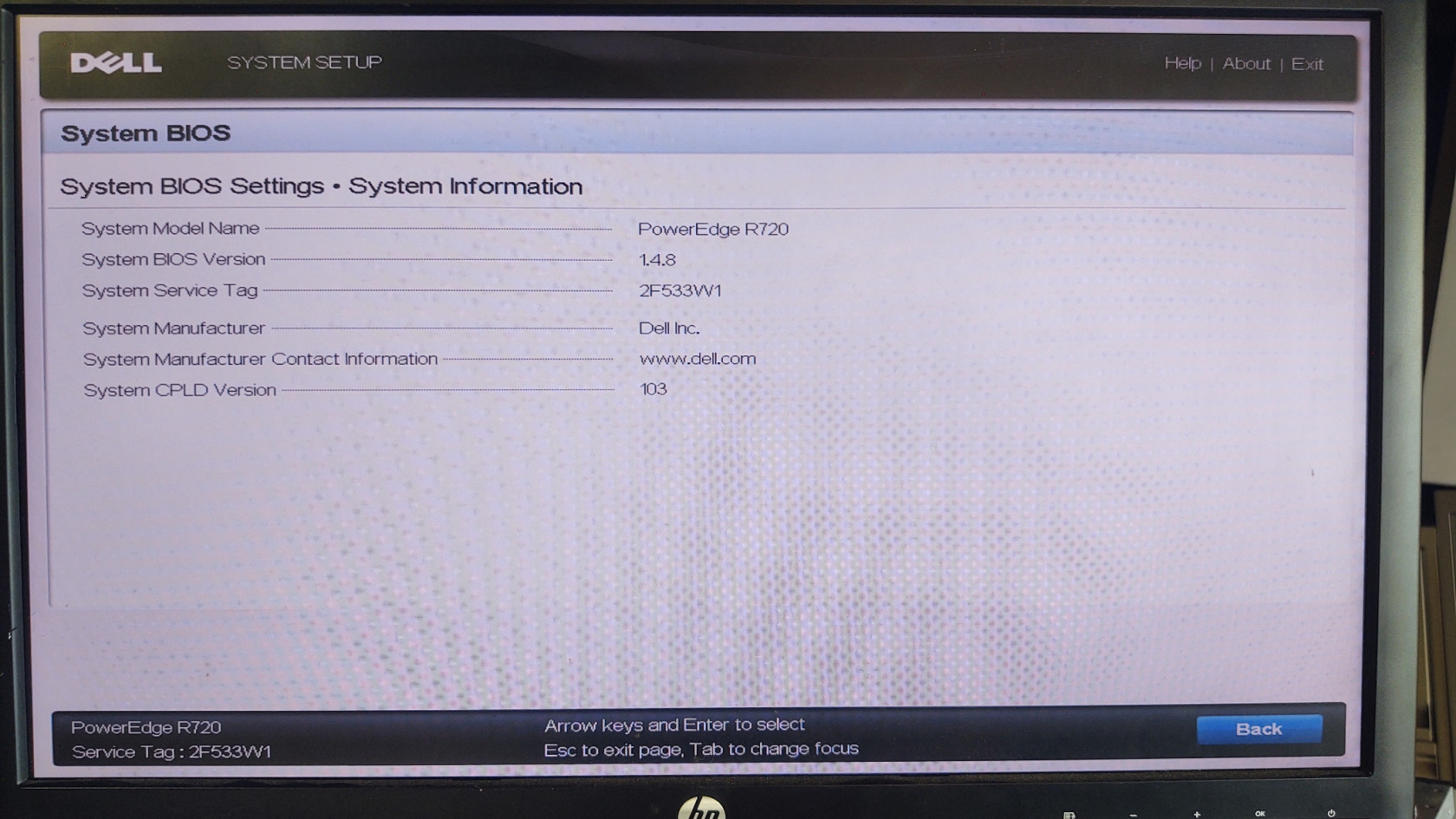The width and height of the screenshot is (1456, 819).
Task: Click Exit to leave System Setup
Action: click(x=1306, y=64)
